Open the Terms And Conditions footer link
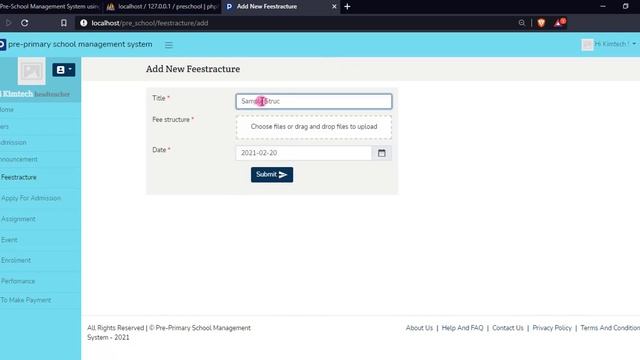The width and height of the screenshot is (640, 360). (610, 328)
